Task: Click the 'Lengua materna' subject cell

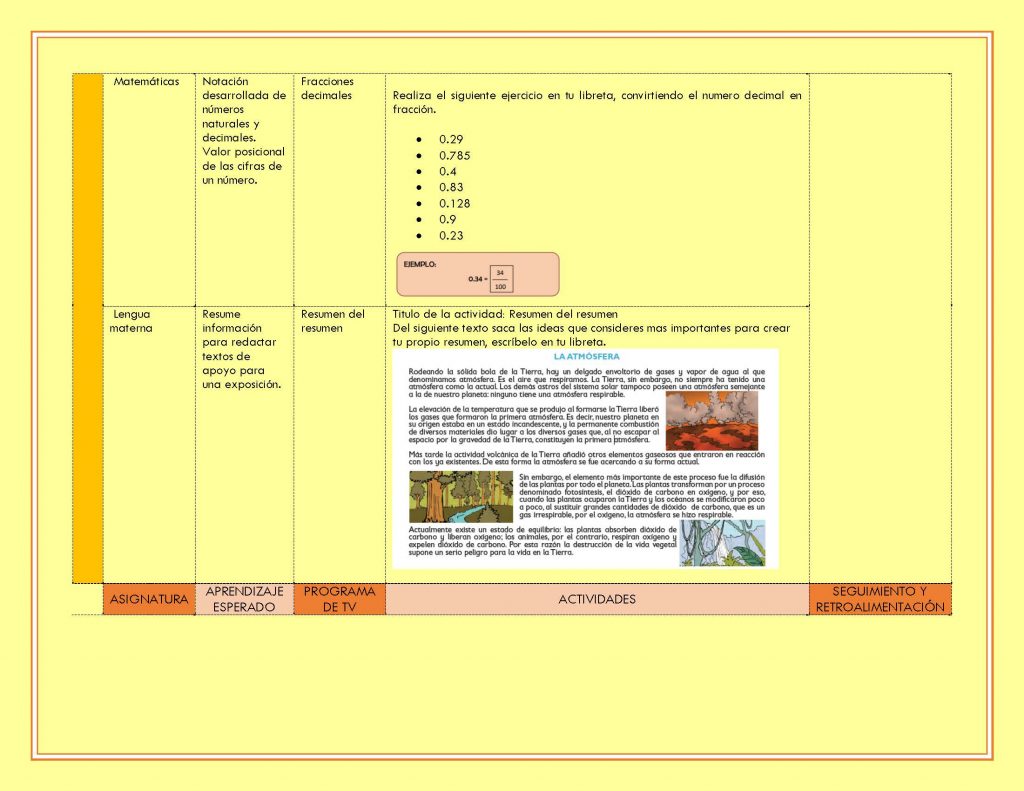Action: tap(149, 444)
